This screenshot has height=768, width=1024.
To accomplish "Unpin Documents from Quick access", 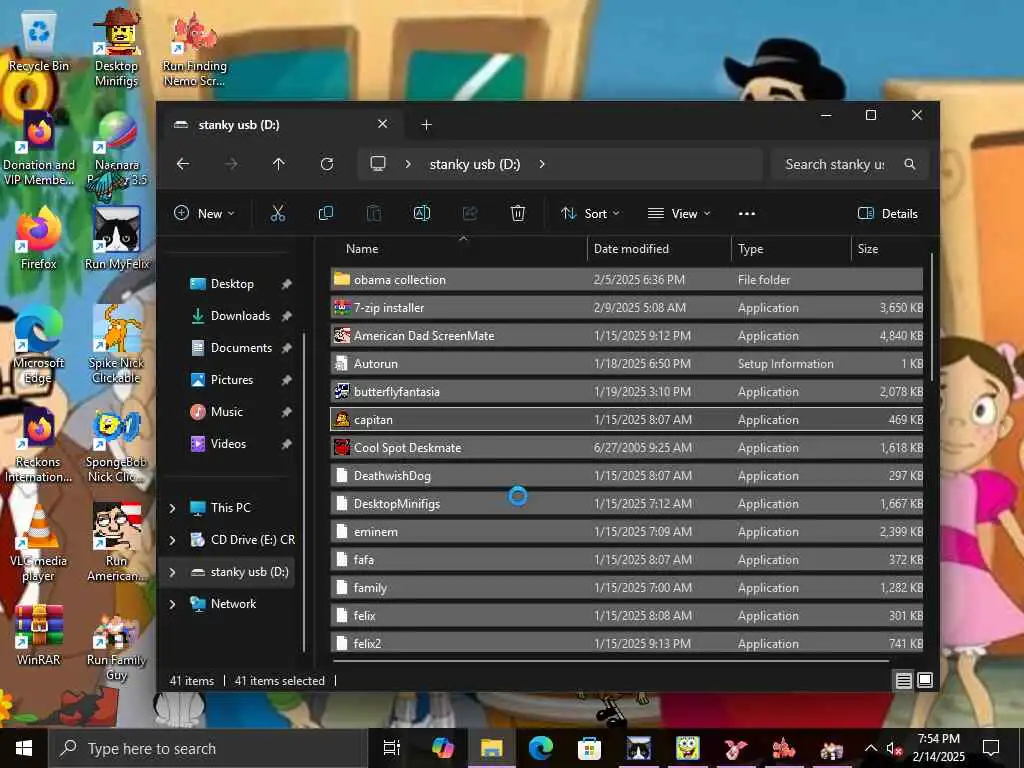I will pyautogui.click(x=286, y=348).
